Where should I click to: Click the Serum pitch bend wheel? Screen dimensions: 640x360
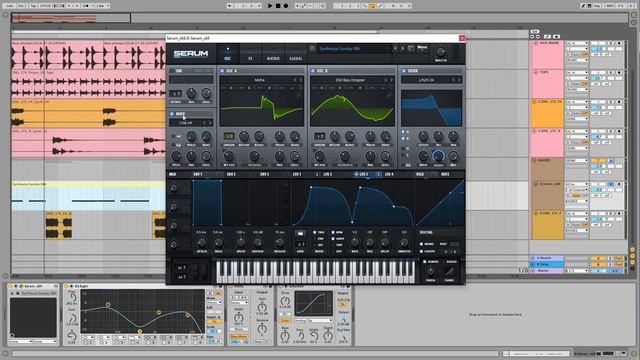pos(195,272)
